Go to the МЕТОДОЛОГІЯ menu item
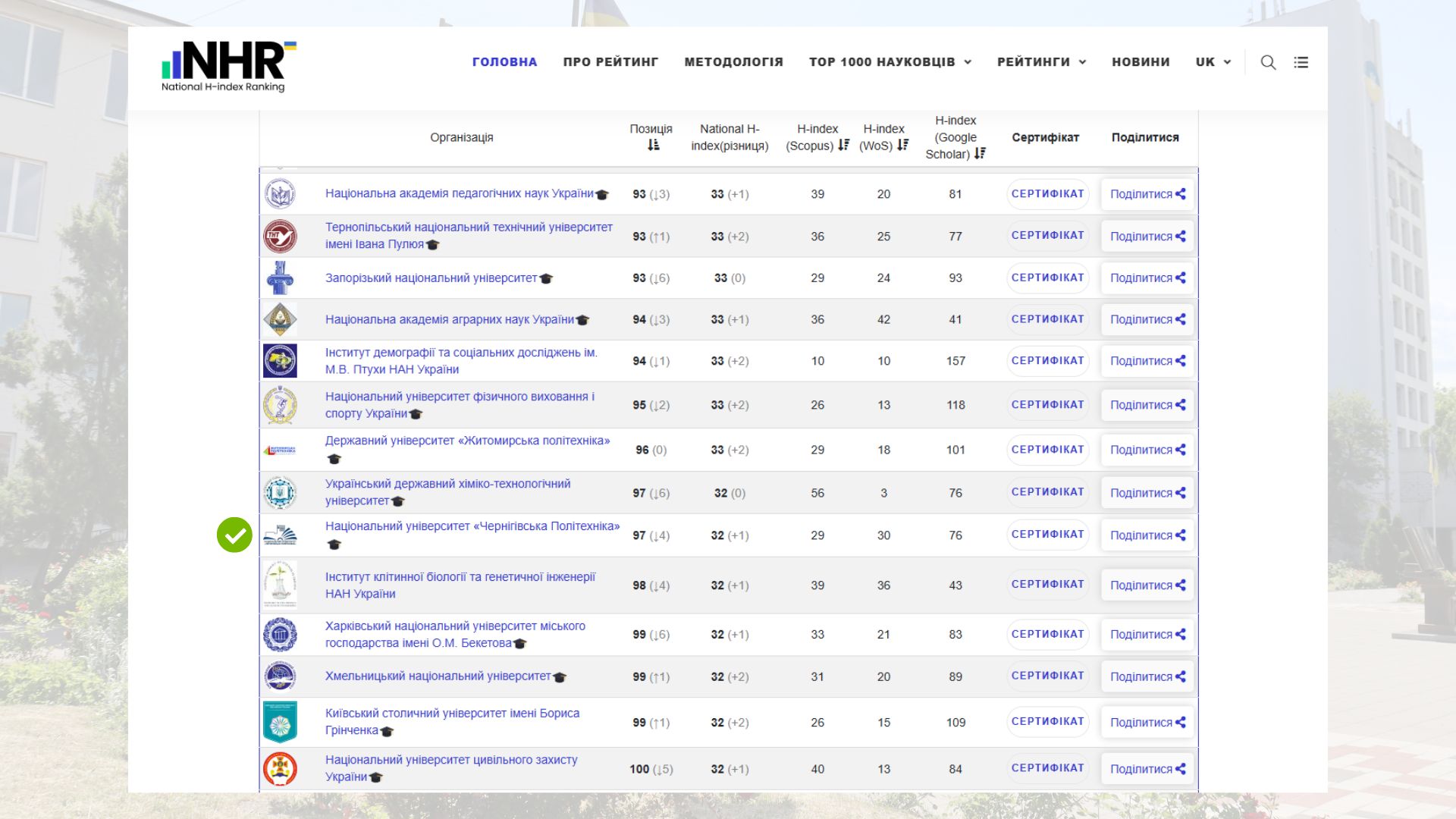 pos(733,62)
